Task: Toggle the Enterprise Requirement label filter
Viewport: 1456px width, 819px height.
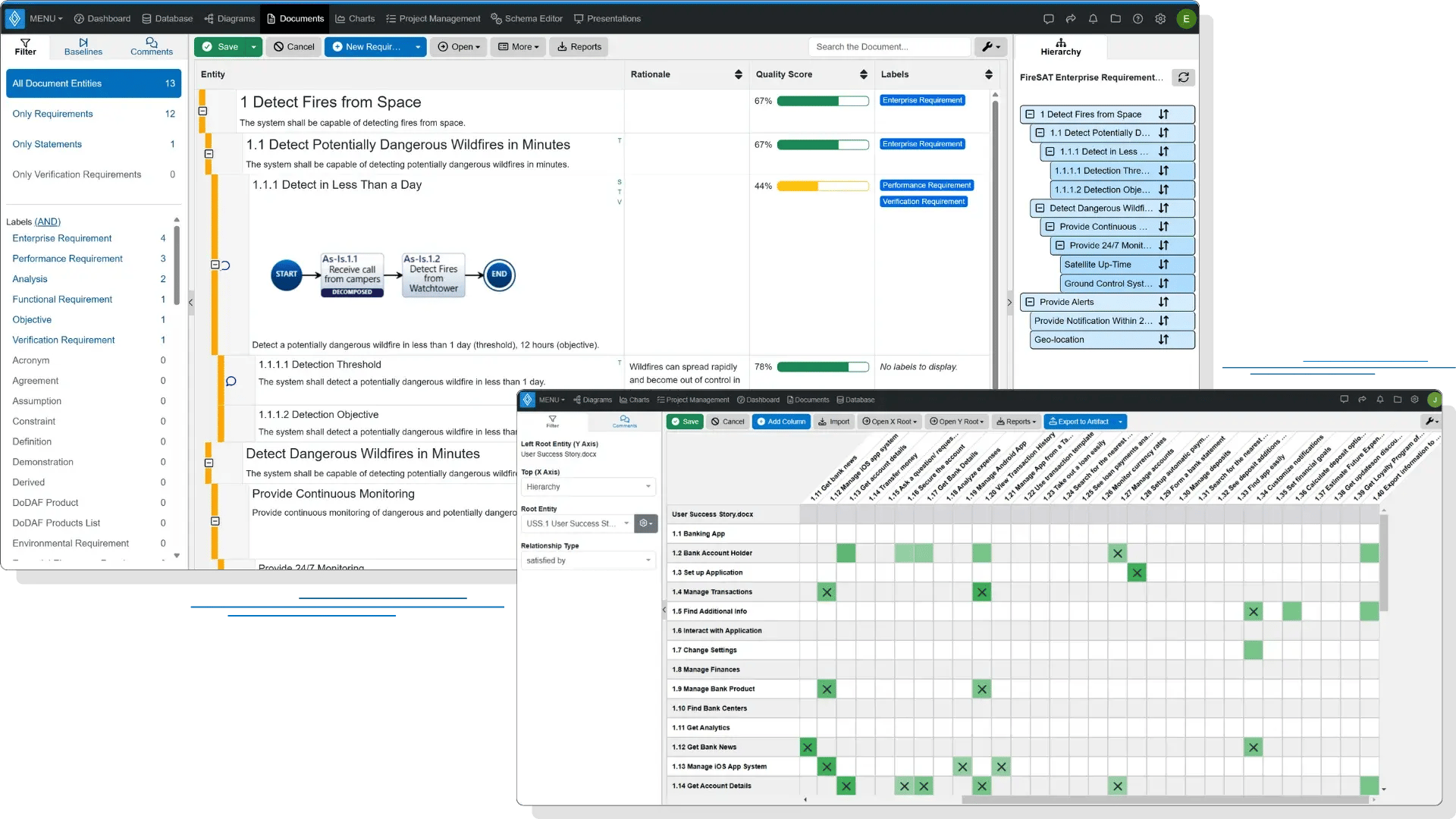Action: [x=62, y=238]
